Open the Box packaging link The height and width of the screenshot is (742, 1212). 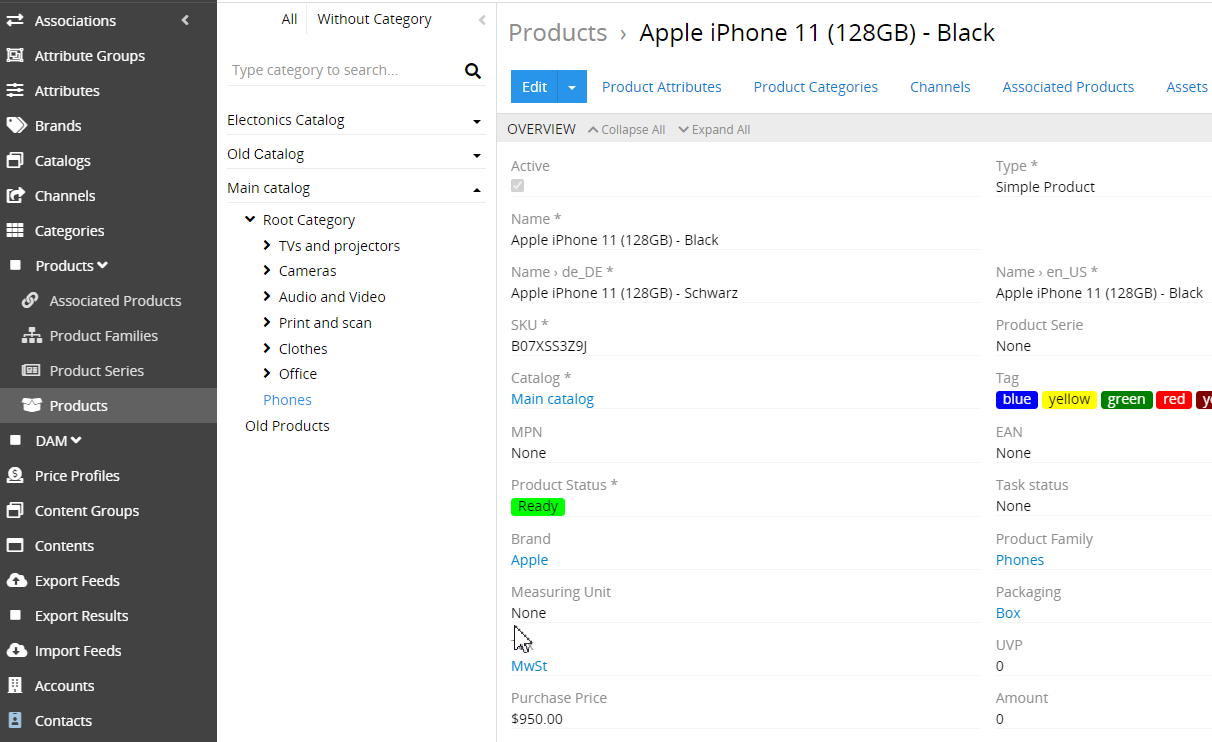(x=1008, y=613)
